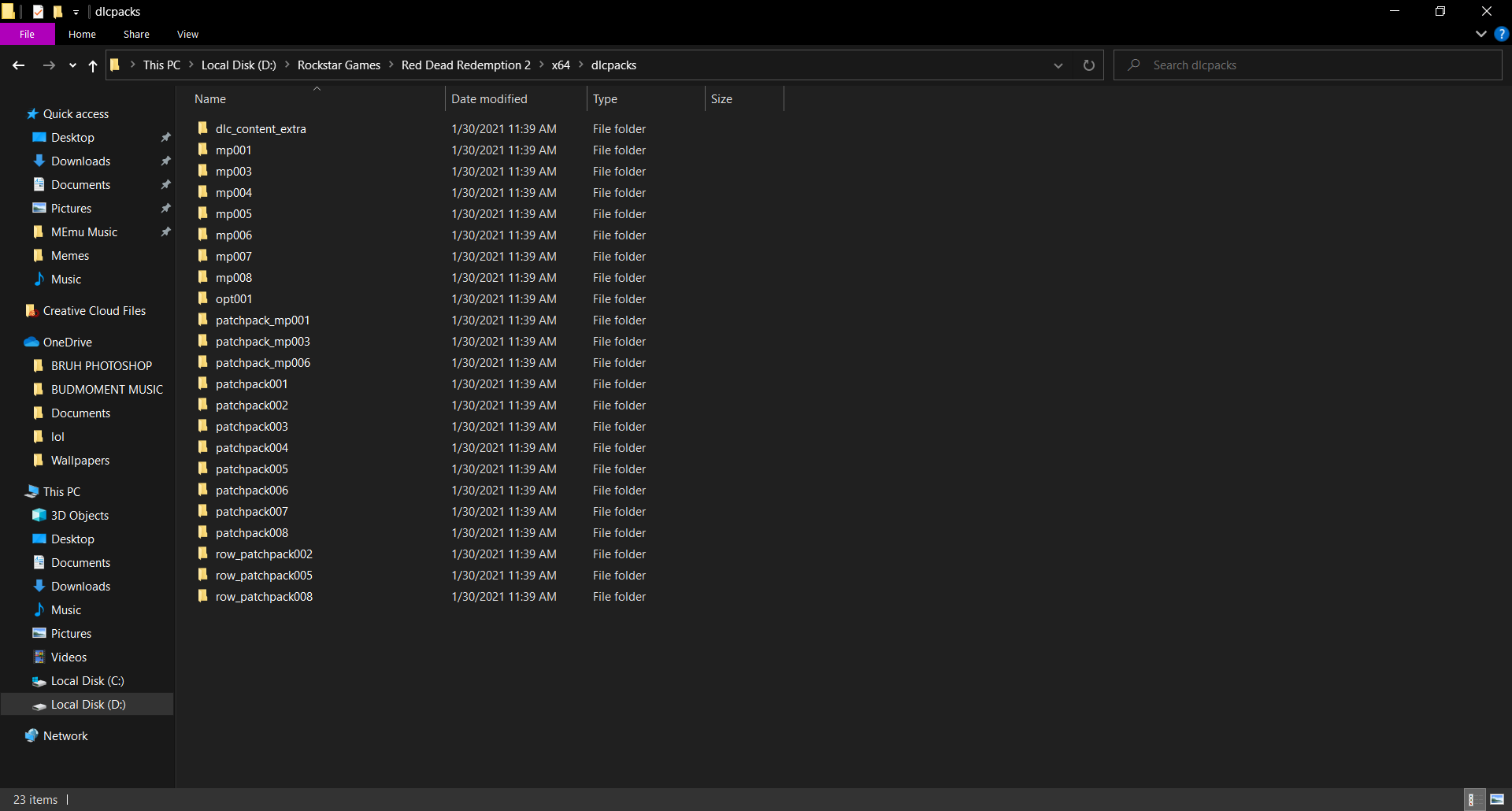Open Help via the question mark icon

click(1502, 34)
